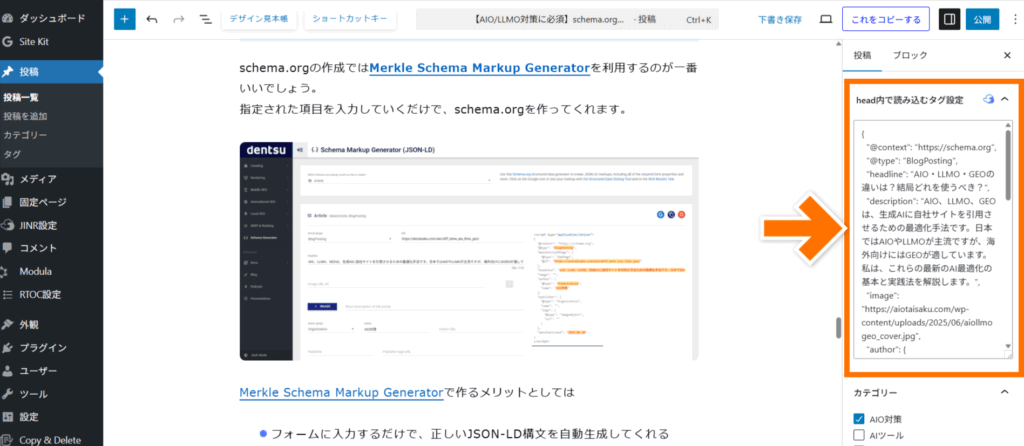Close the settings sidebar
1024x446 pixels.
coord(1007,56)
